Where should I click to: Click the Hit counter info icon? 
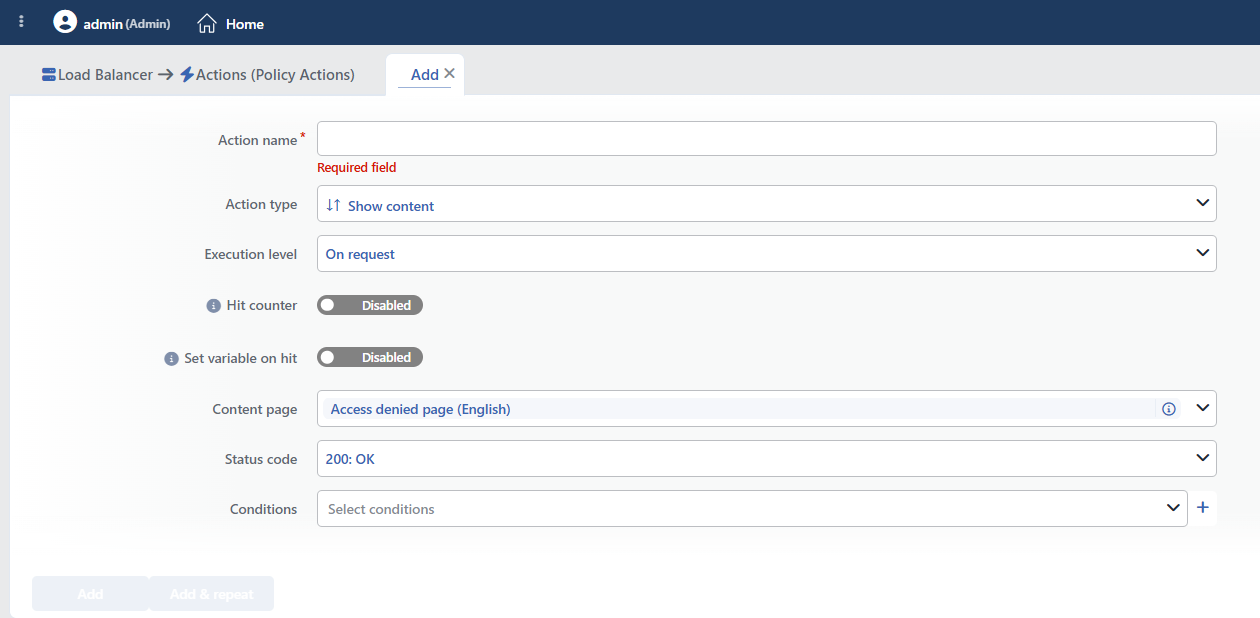point(213,306)
